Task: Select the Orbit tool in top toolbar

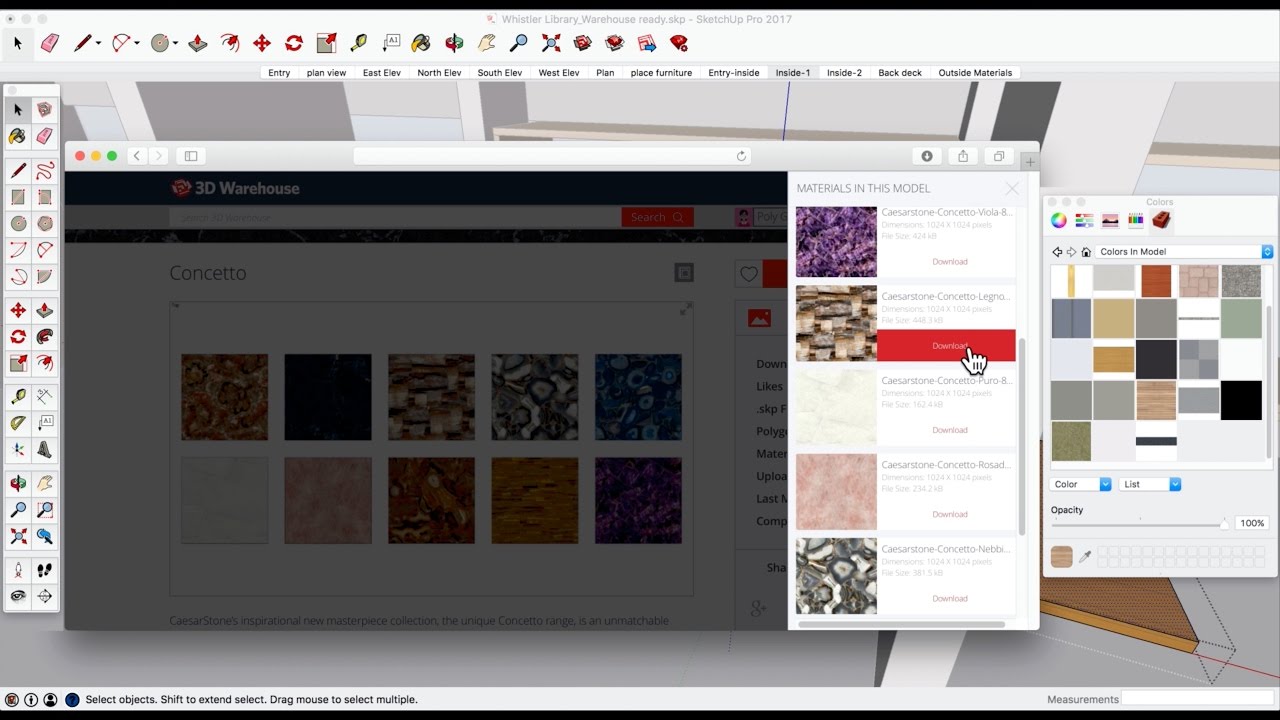Action: tap(454, 43)
